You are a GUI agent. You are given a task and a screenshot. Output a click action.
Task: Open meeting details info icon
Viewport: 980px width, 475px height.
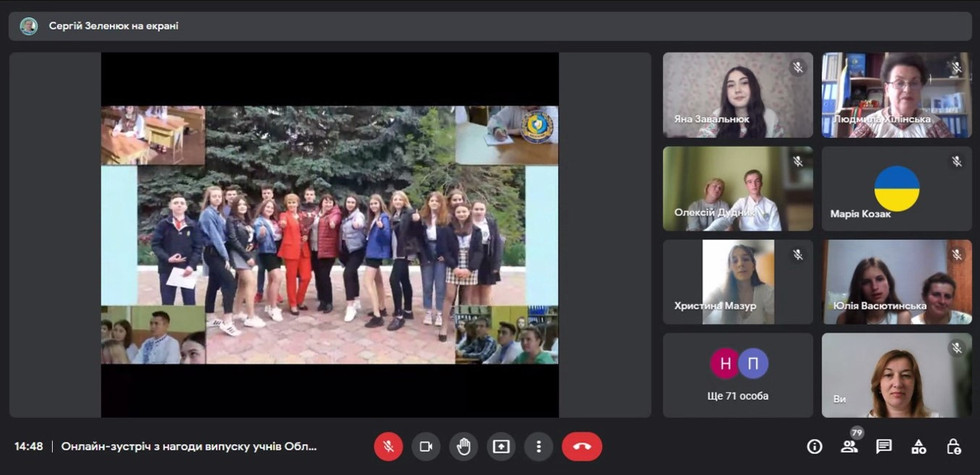click(814, 446)
